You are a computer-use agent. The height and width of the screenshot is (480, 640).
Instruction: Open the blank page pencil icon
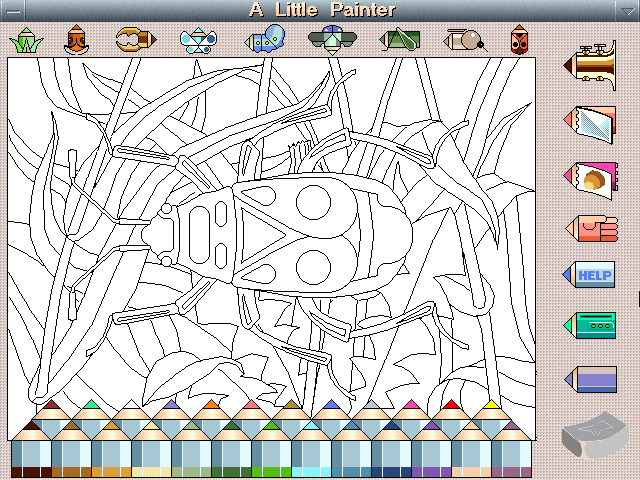[590, 124]
